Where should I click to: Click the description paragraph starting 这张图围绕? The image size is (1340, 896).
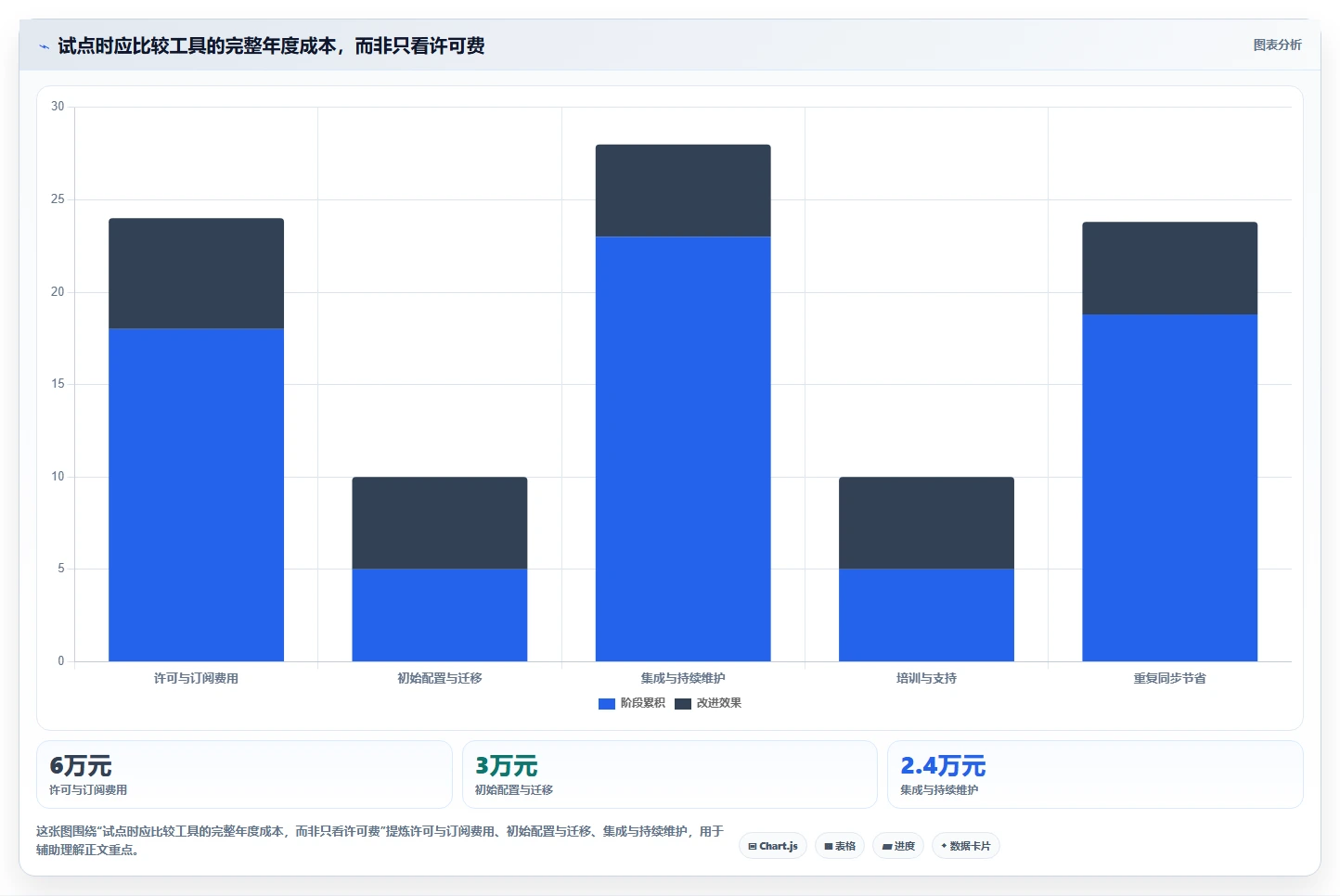coord(380,840)
